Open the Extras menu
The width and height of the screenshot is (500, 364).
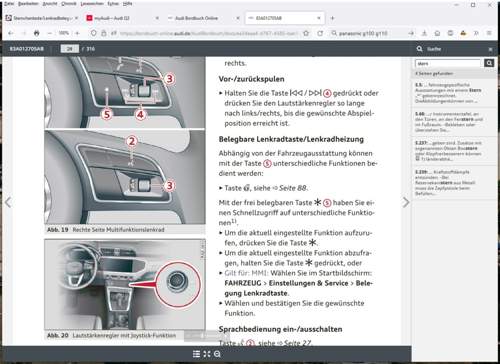click(113, 4)
